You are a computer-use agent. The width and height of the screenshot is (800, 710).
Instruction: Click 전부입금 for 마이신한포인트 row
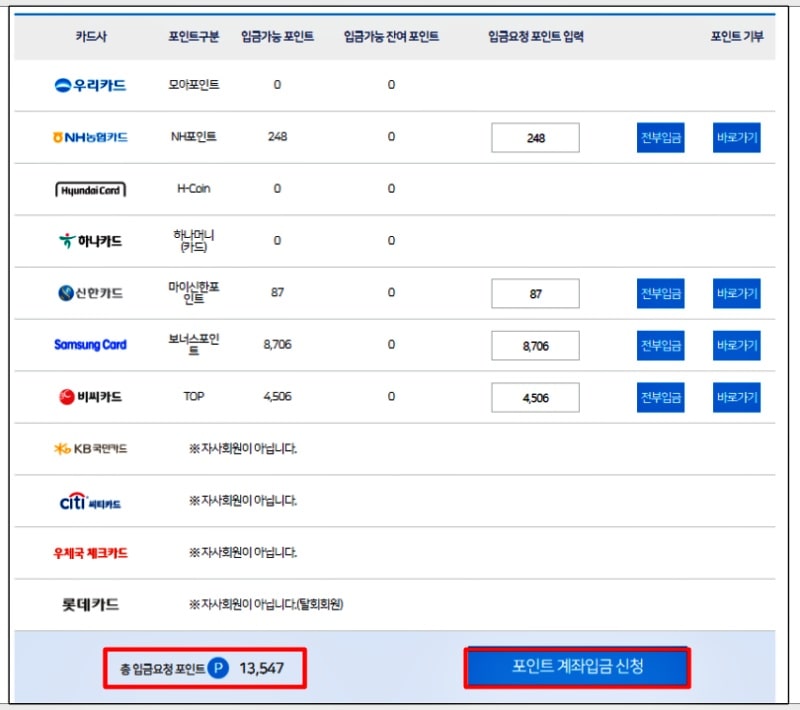(x=661, y=293)
